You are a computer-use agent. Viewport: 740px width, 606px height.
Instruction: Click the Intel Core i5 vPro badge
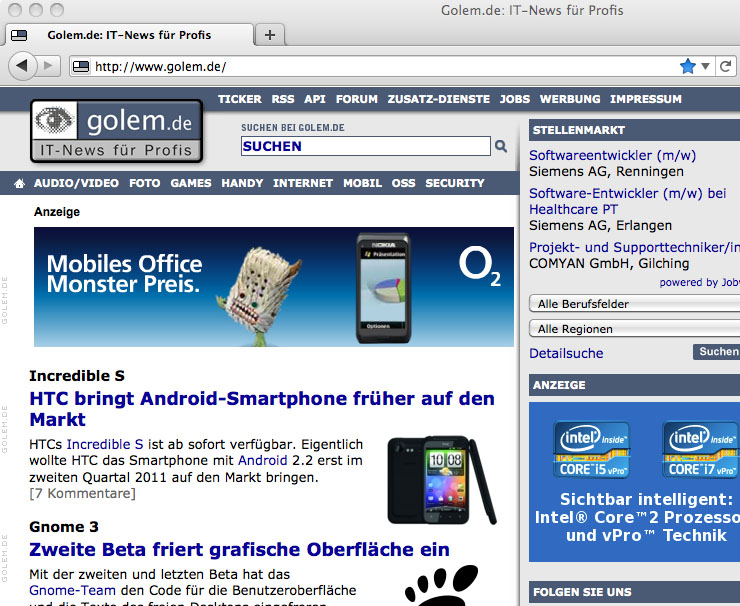tap(592, 450)
